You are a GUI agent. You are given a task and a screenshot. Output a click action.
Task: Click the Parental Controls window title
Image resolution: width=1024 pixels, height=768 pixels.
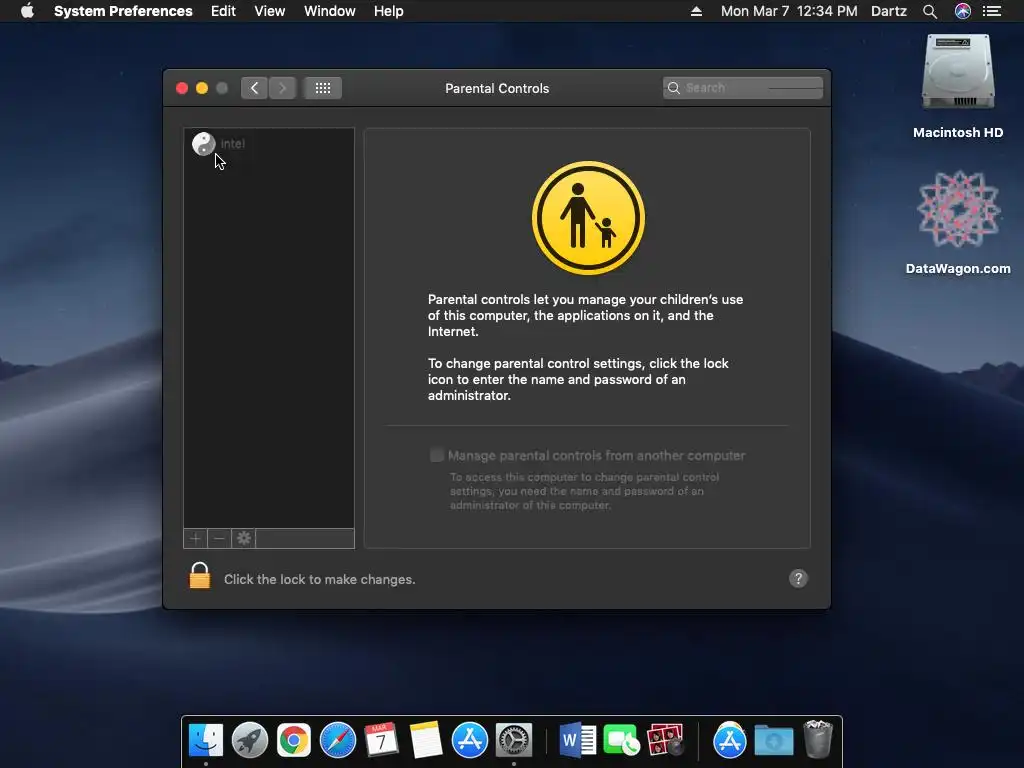point(497,88)
